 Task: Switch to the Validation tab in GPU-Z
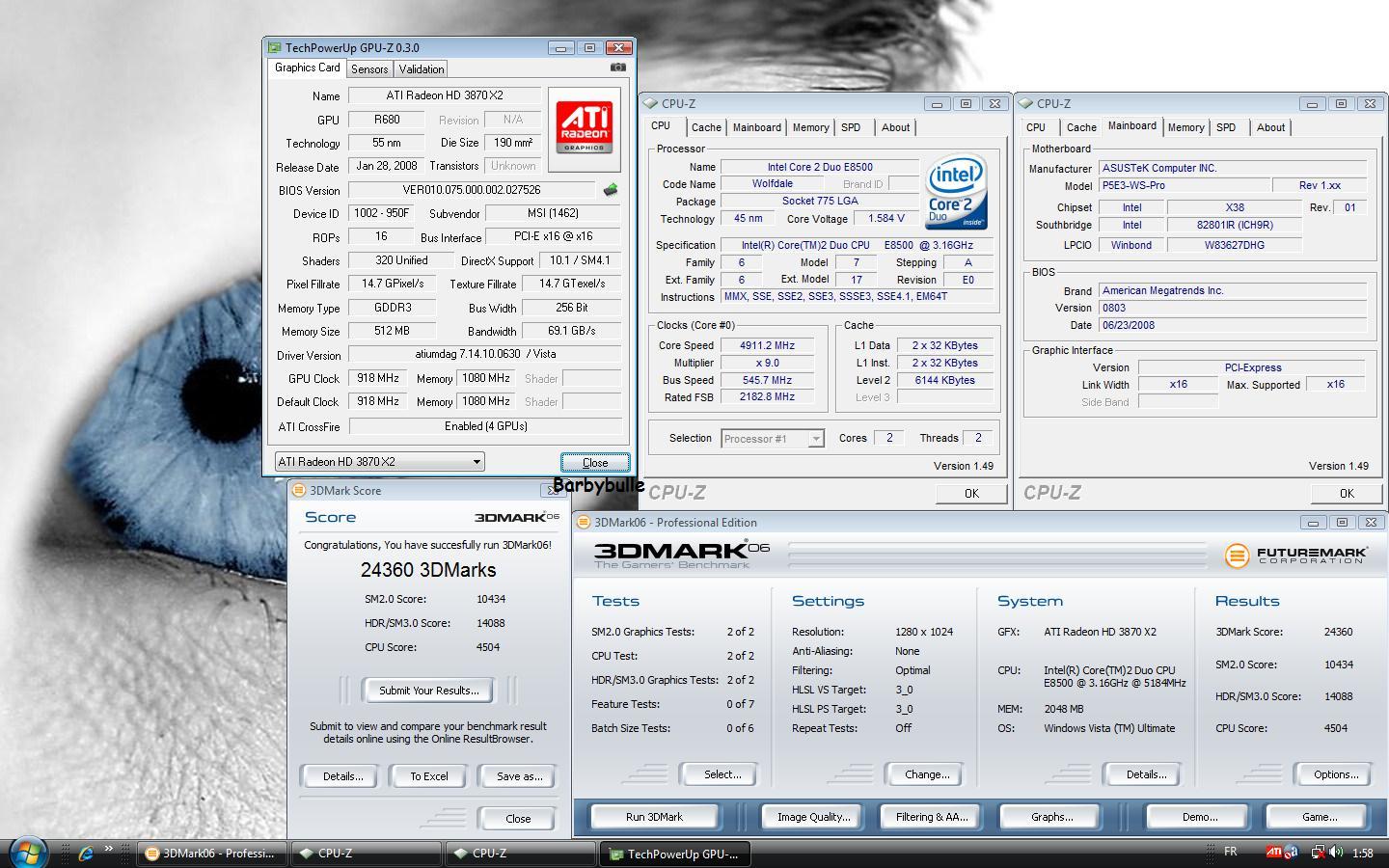point(422,69)
